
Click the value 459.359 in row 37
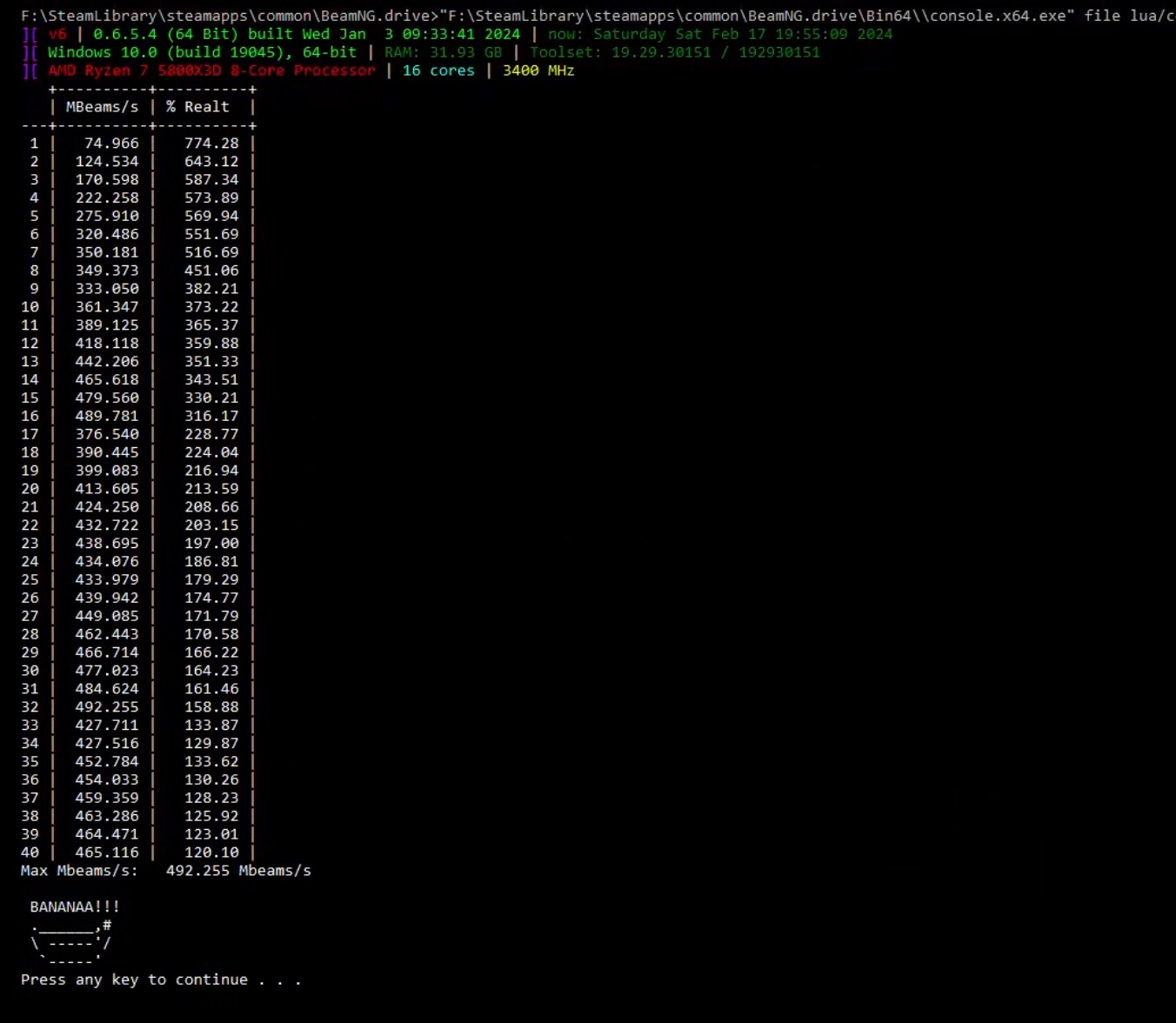(x=107, y=799)
